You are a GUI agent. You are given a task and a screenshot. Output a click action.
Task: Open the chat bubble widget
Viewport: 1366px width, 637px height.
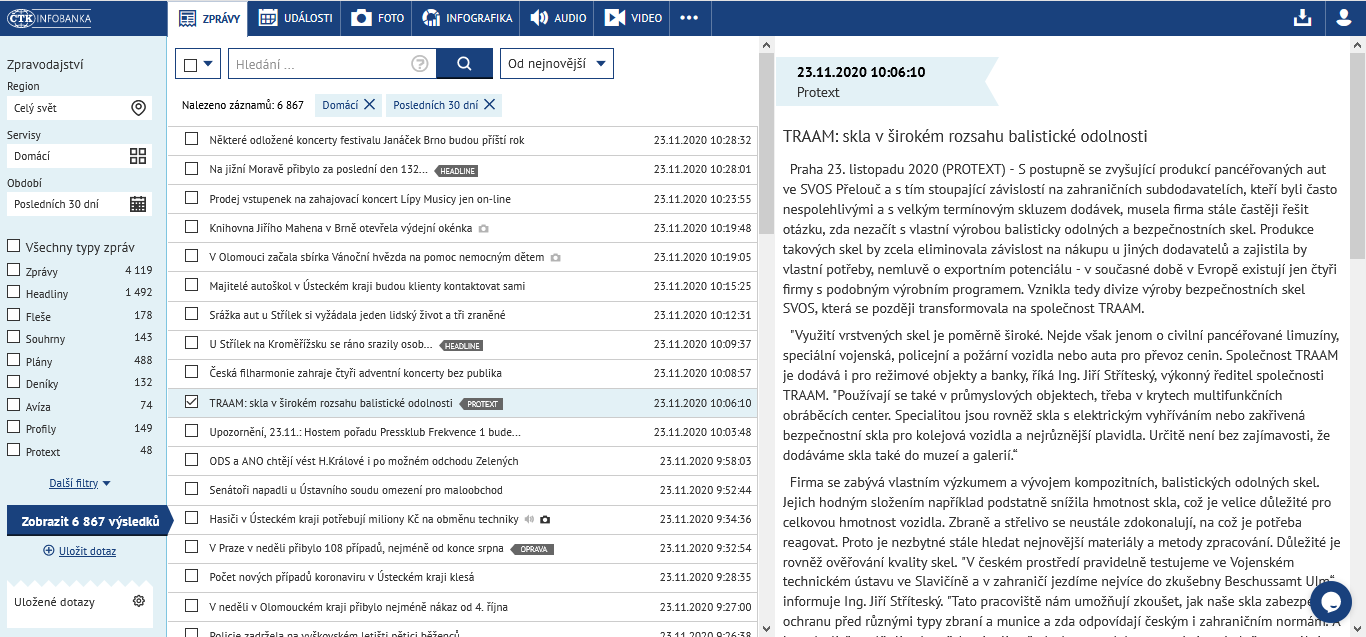[x=1330, y=600]
